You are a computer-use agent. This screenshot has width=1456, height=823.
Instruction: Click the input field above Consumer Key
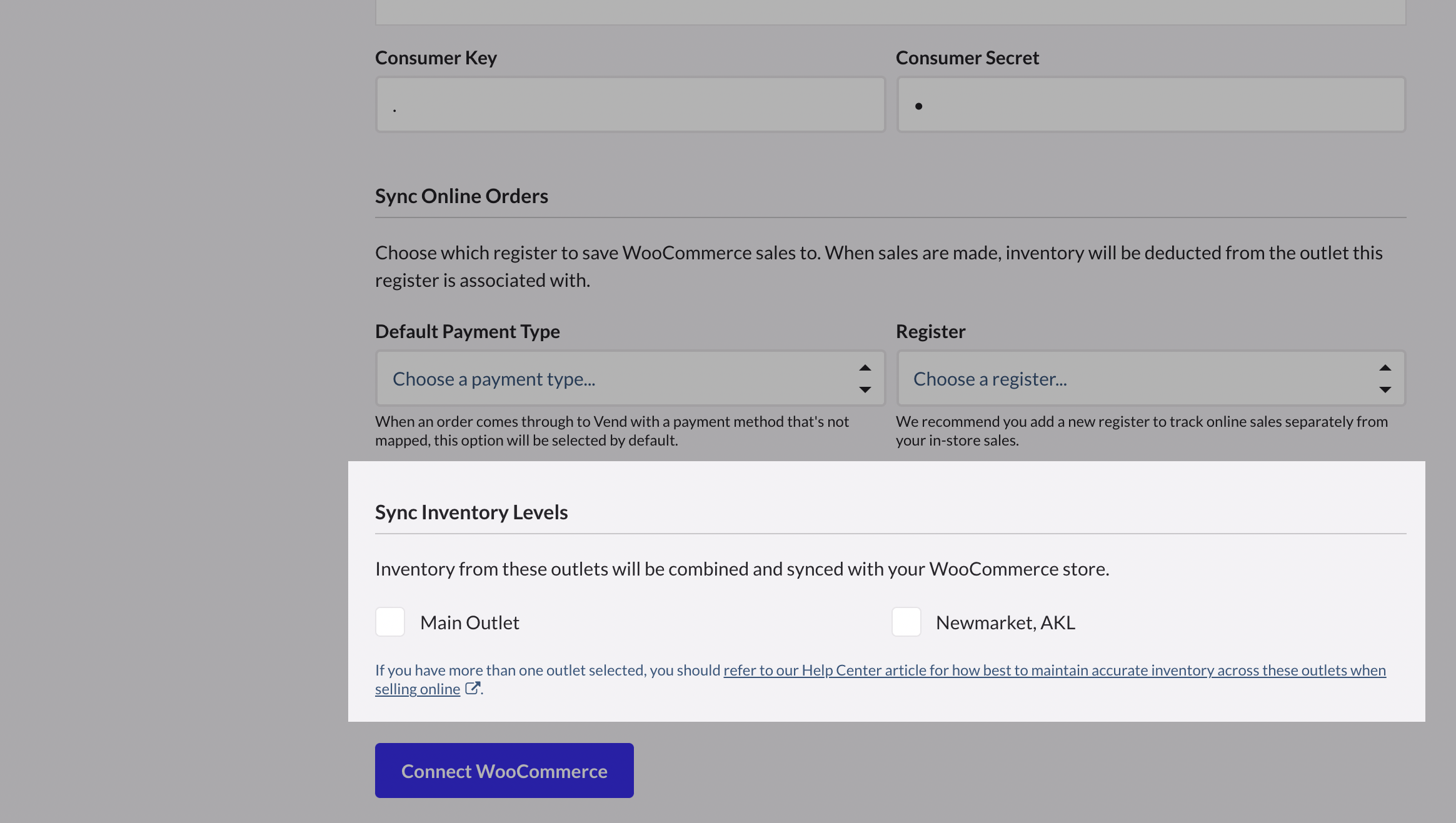891,12
